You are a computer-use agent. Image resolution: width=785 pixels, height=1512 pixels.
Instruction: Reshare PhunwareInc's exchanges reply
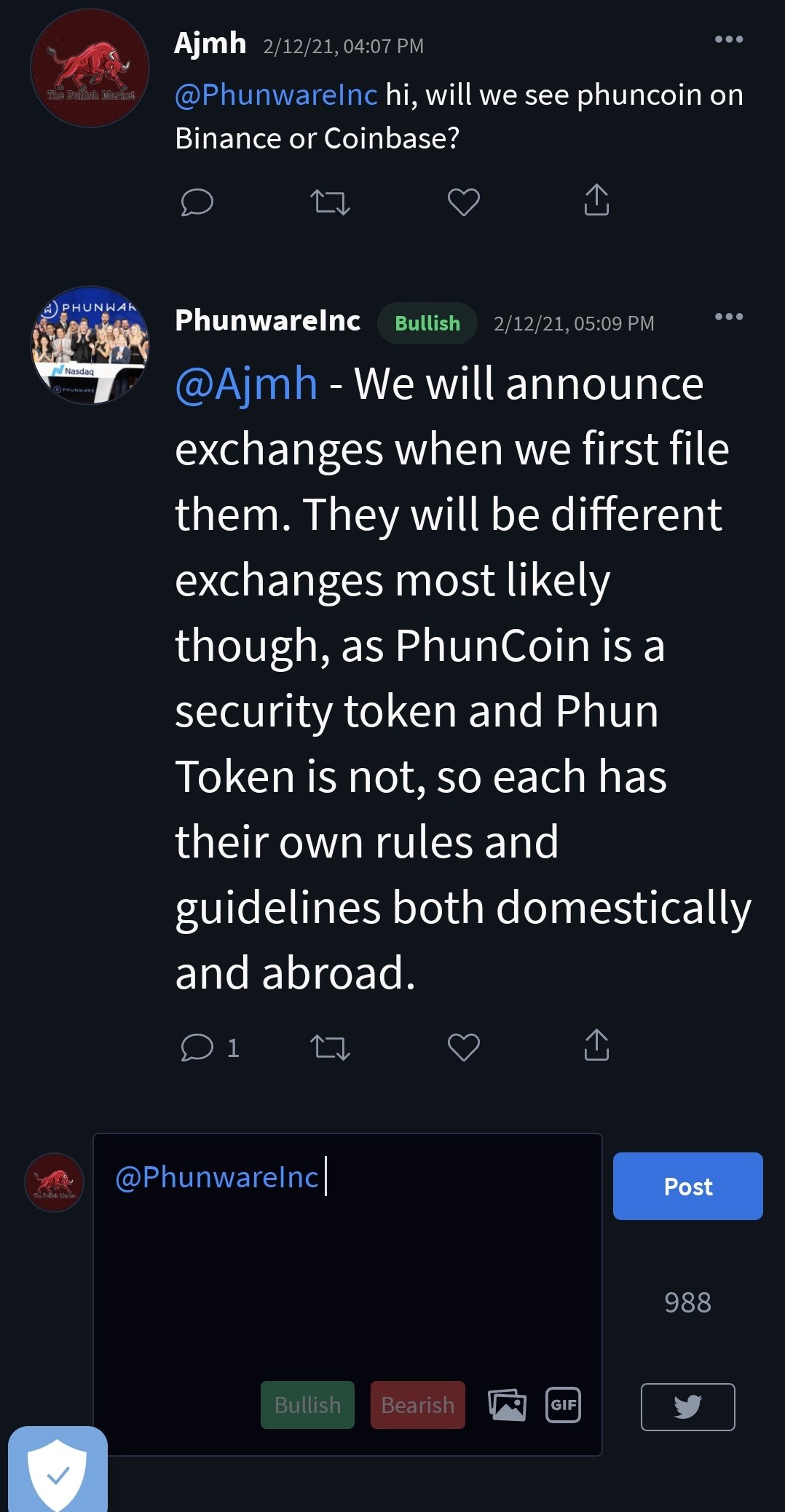pyautogui.click(x=330, y=1047)
